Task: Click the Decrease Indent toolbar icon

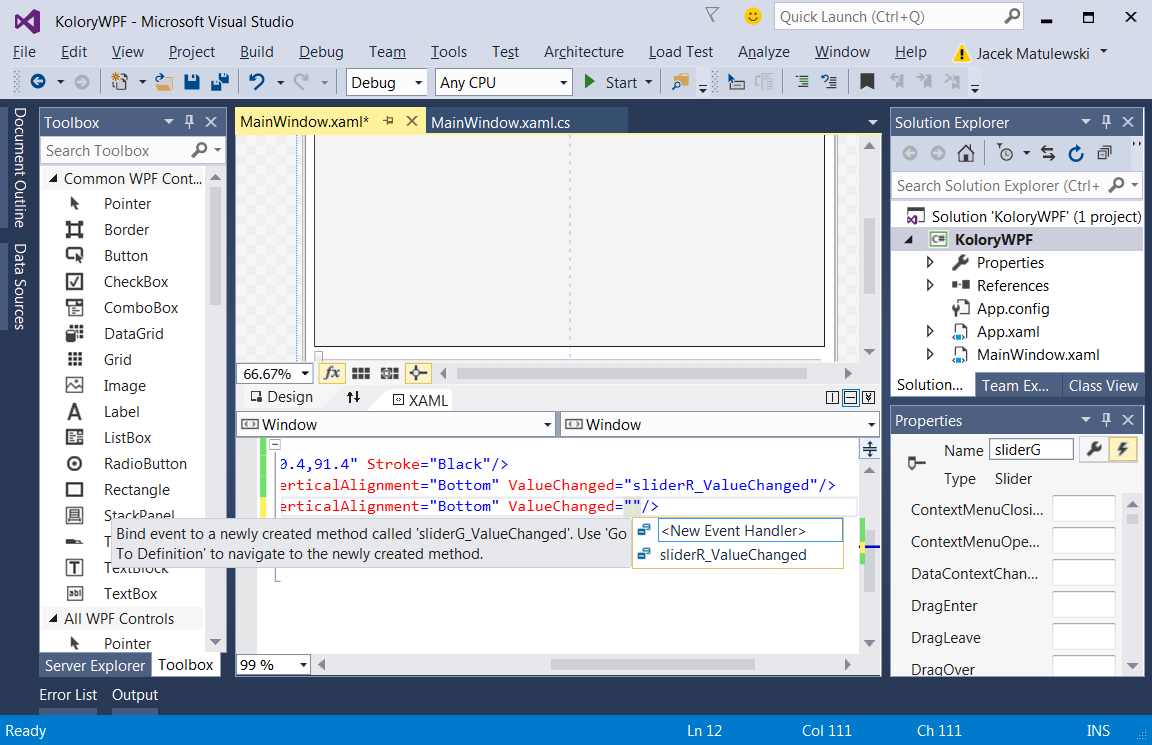Action: (802, 82)
